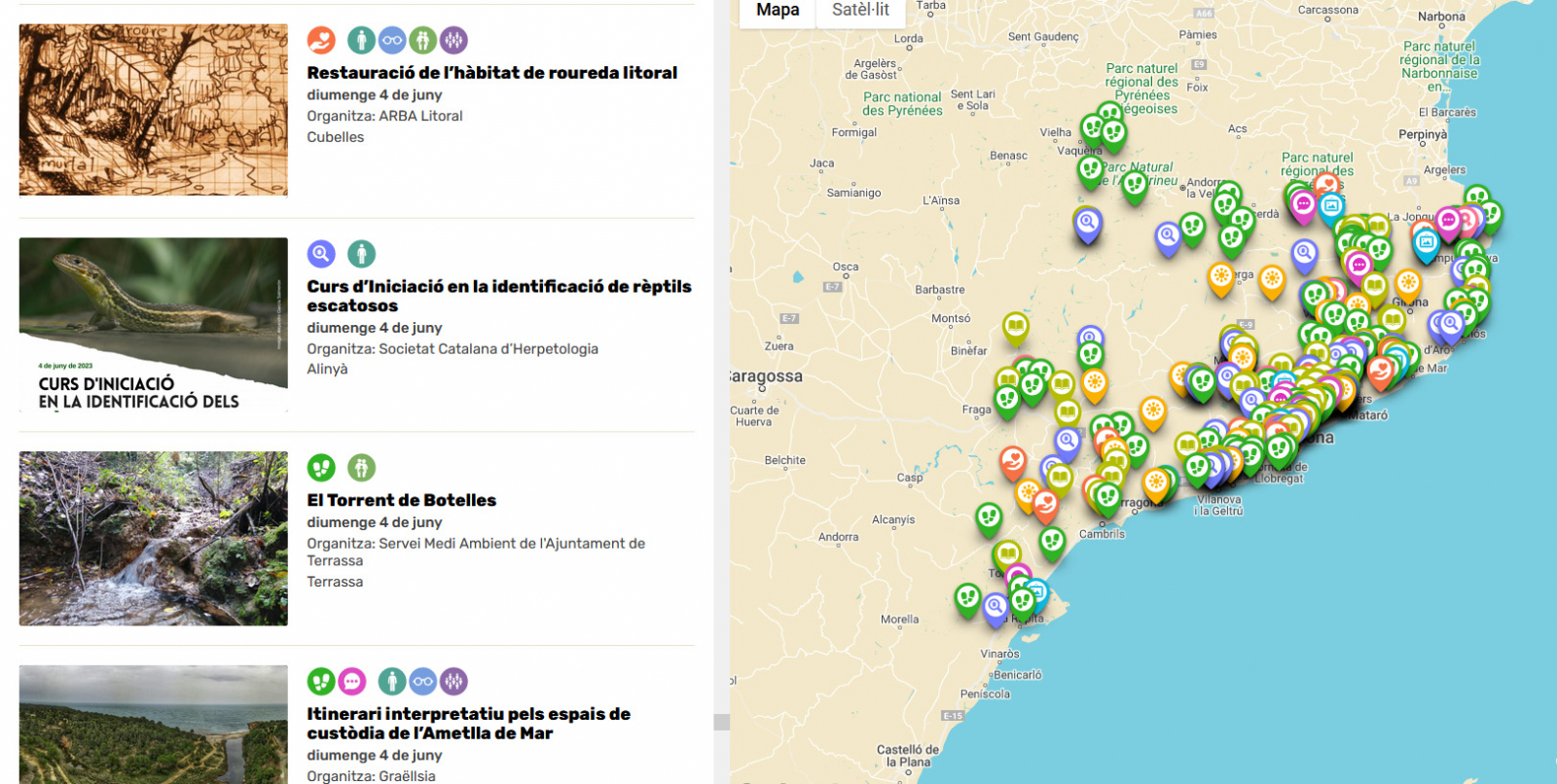Select the orange heart-hand map marker near Casp

(x=1013, y=460)
